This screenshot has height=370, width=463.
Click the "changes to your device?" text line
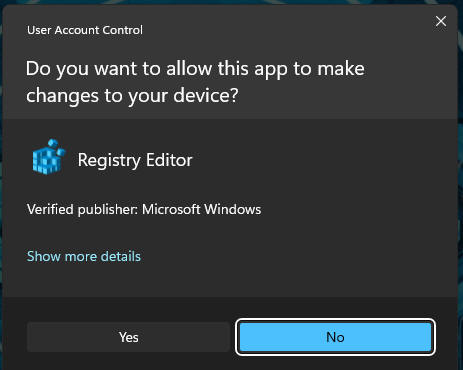(132, 96)
